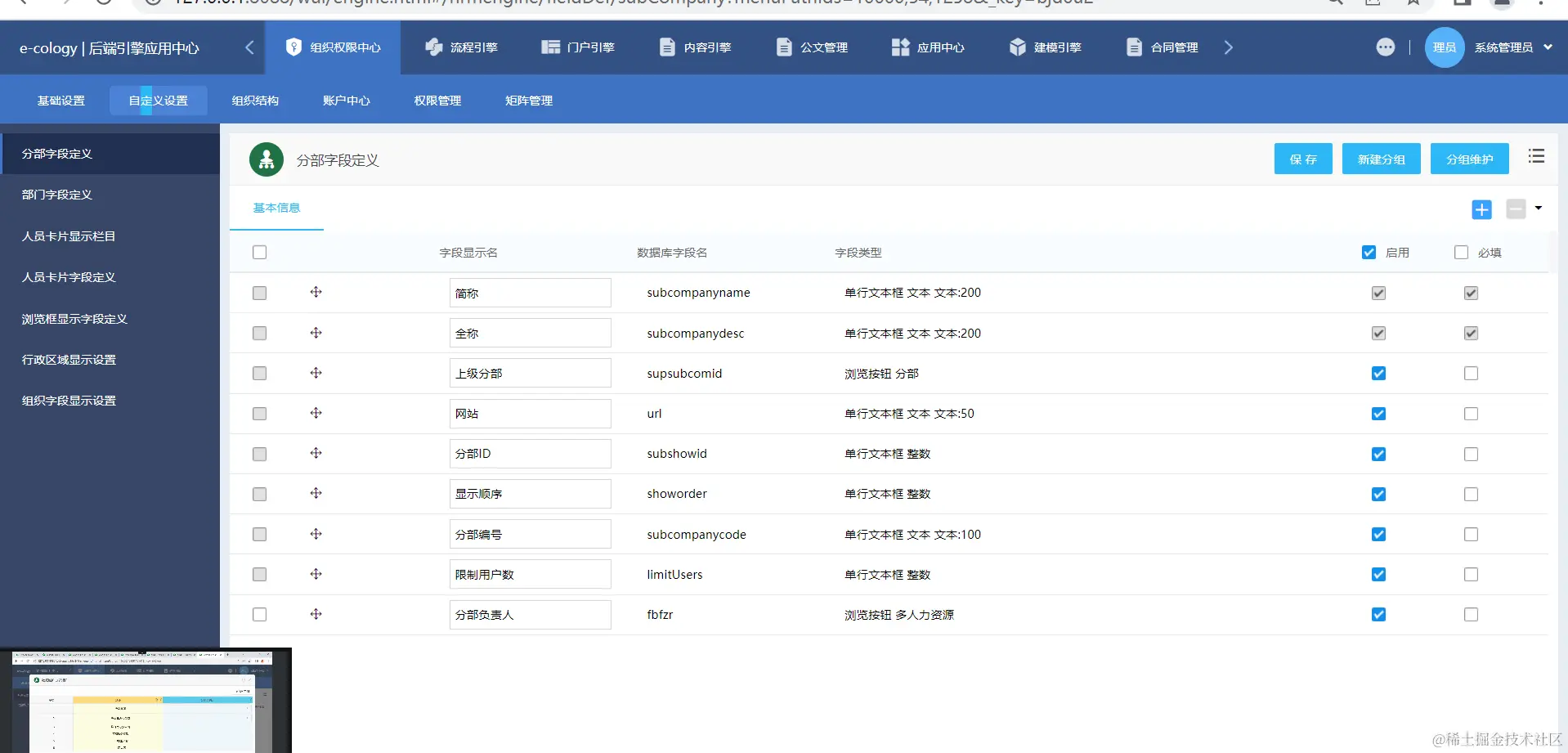Expand the 系统管理员 account dropdown
1568x753 pixels.
[x=1548, y=47]
